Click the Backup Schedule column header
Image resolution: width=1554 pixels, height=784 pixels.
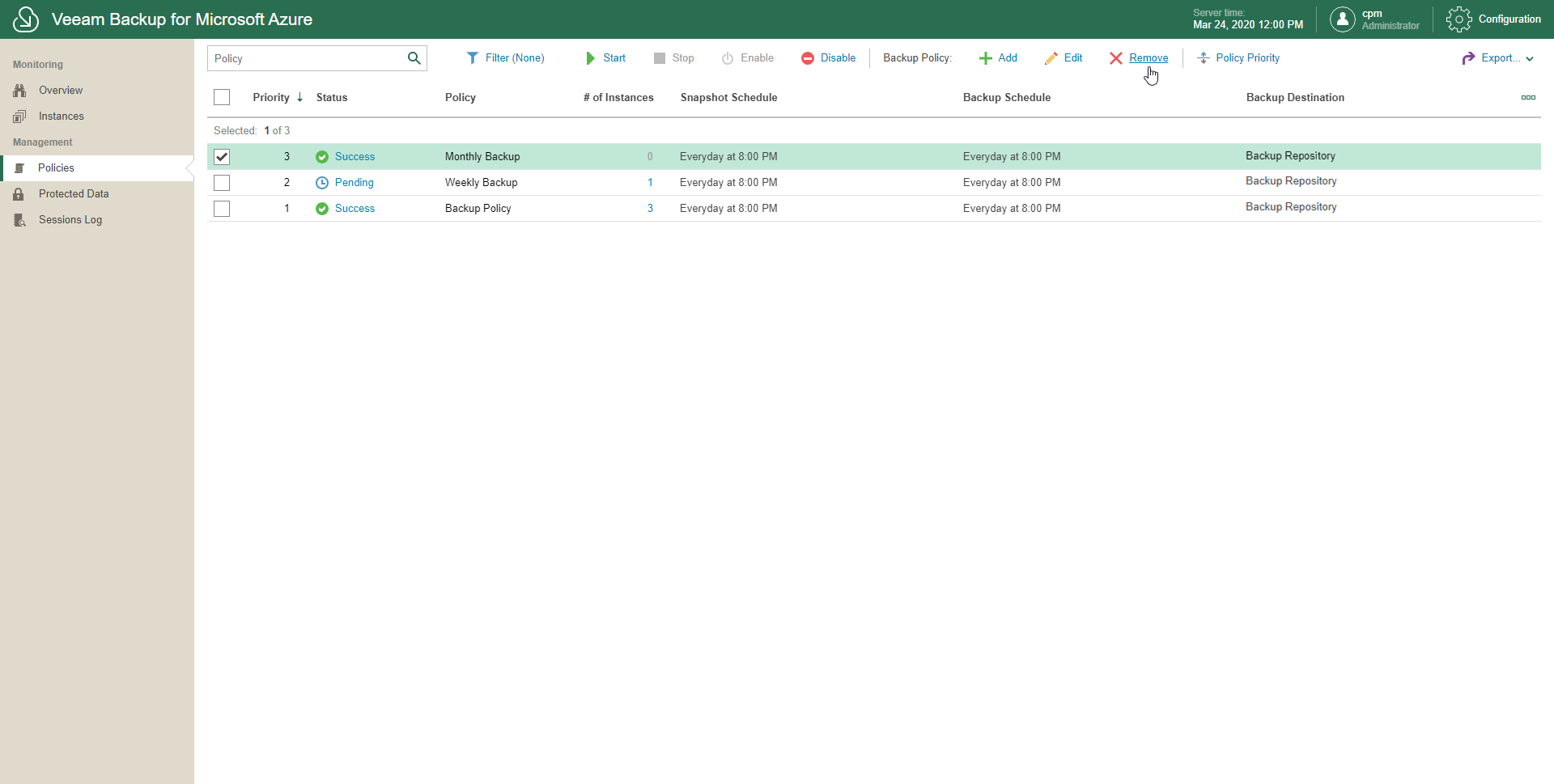pos(1007,97)
